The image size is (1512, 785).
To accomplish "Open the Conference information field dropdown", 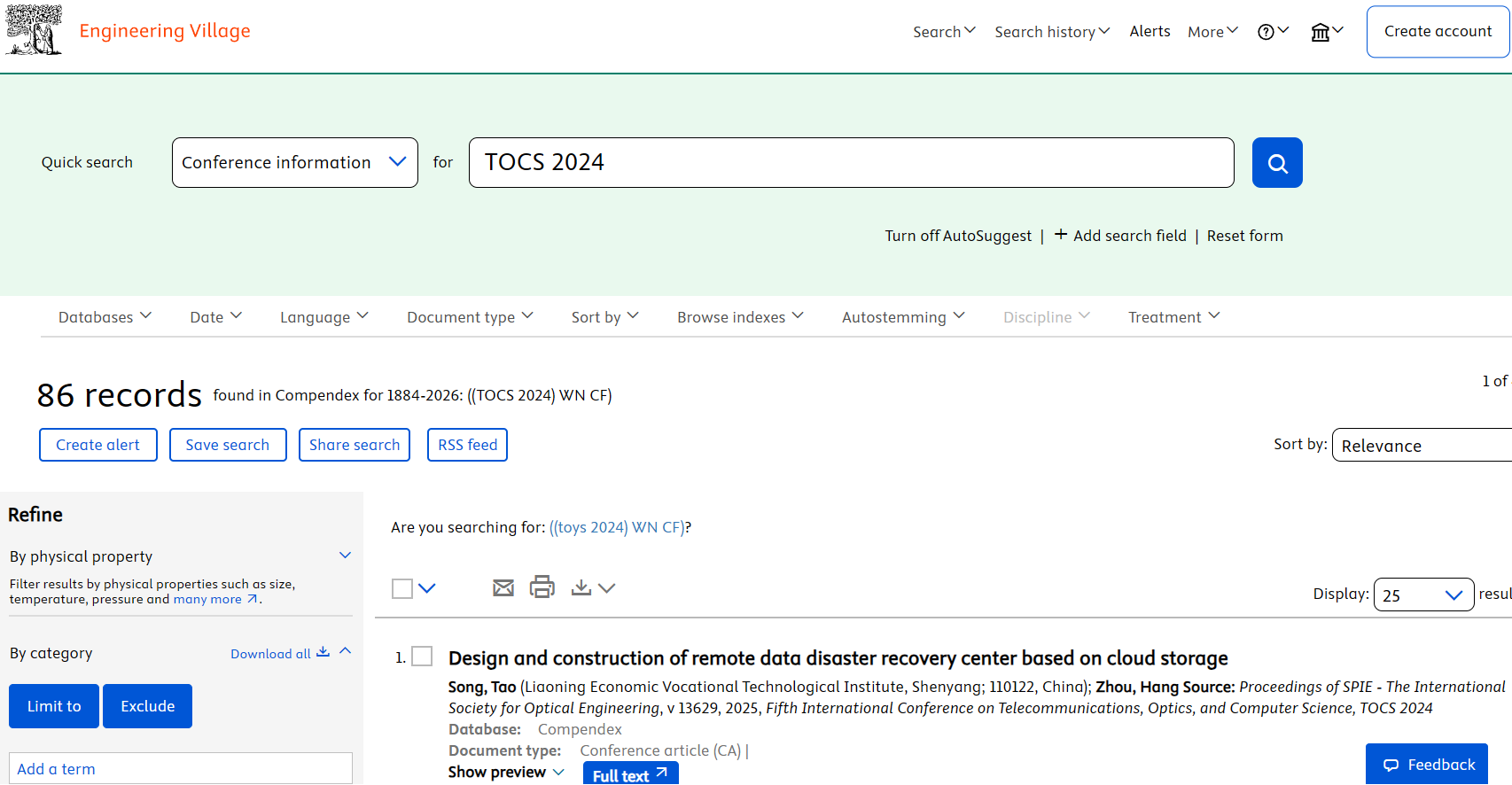I will [295, 163].
